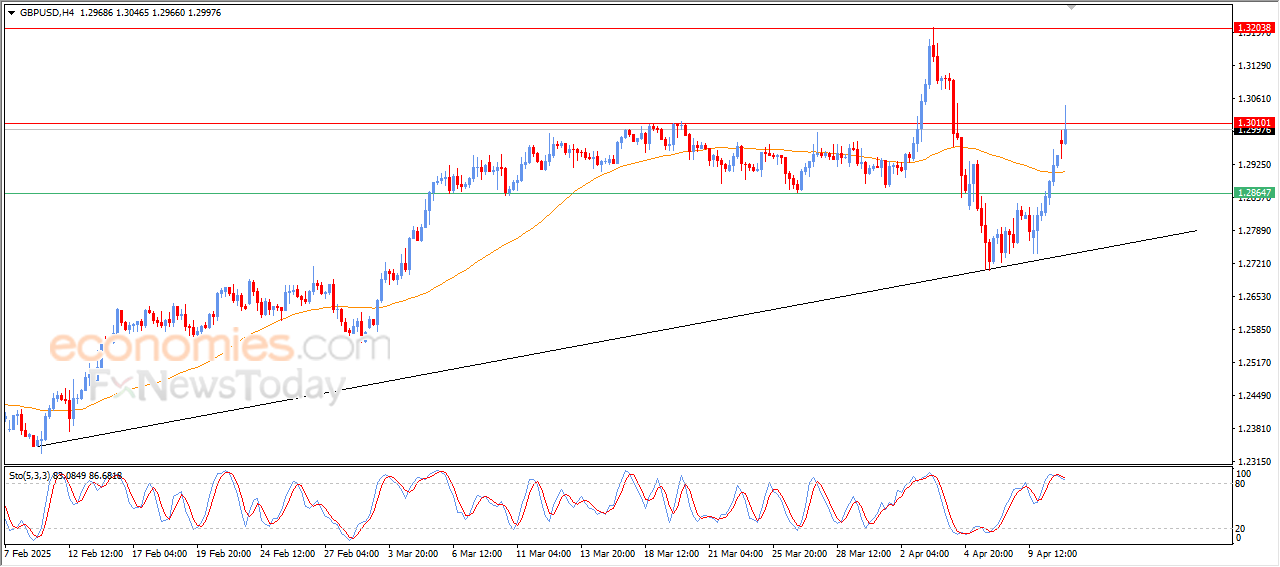Click the 1.27890 price axis value
Image resolution: width=1280 pixels, height=567 pixels.
pyautogui.click(x=1254, y=230)
